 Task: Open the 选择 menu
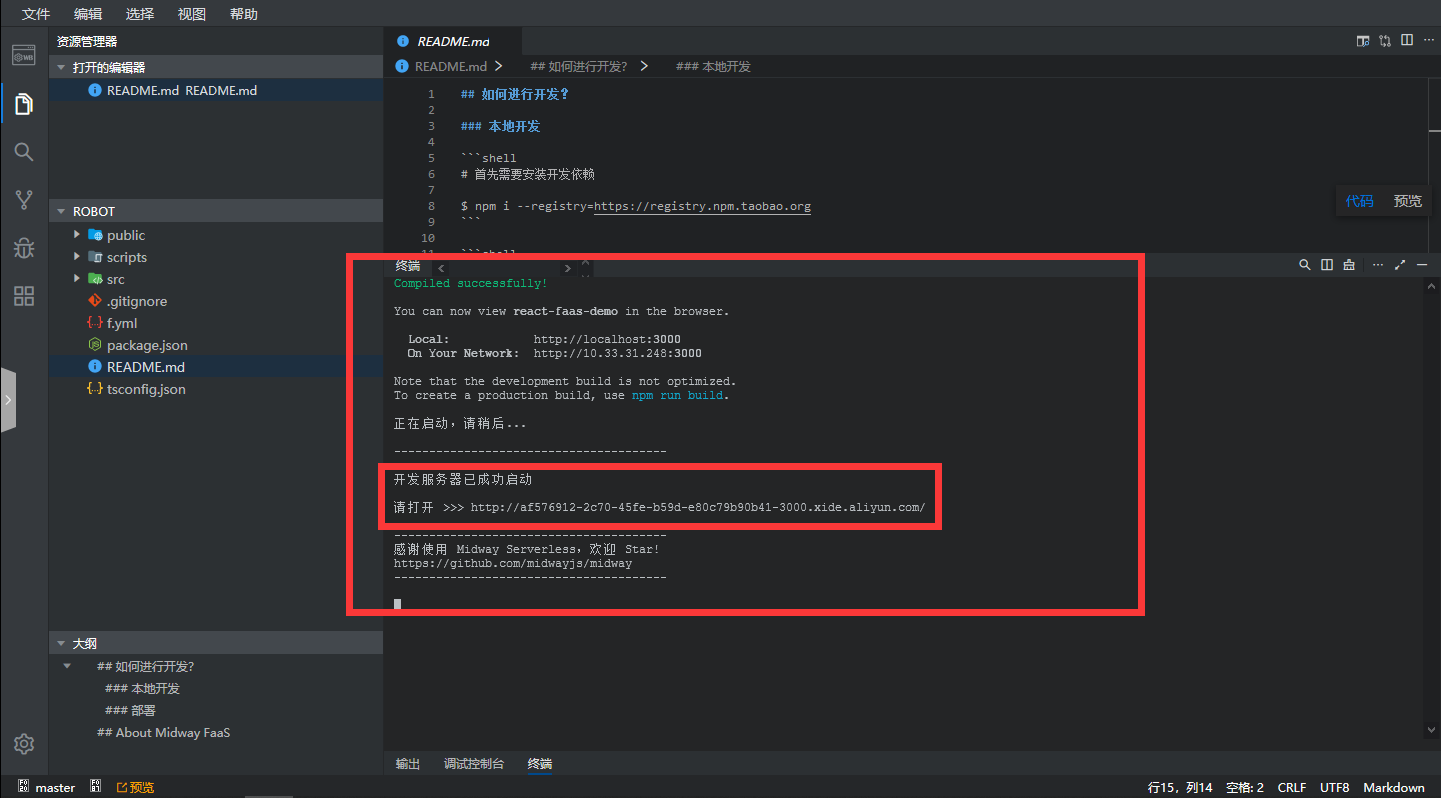pos(140,14)
